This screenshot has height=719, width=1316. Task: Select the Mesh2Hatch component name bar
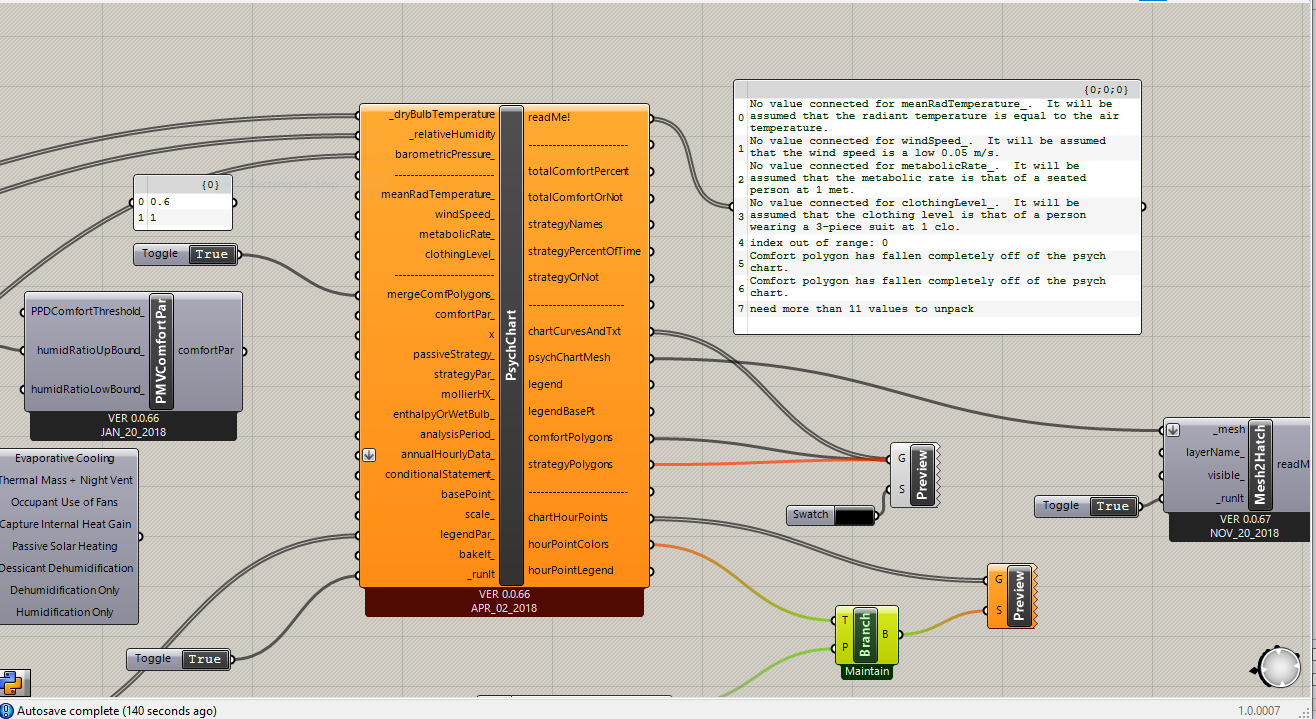pyautogui.click(x=1260, y=465)
